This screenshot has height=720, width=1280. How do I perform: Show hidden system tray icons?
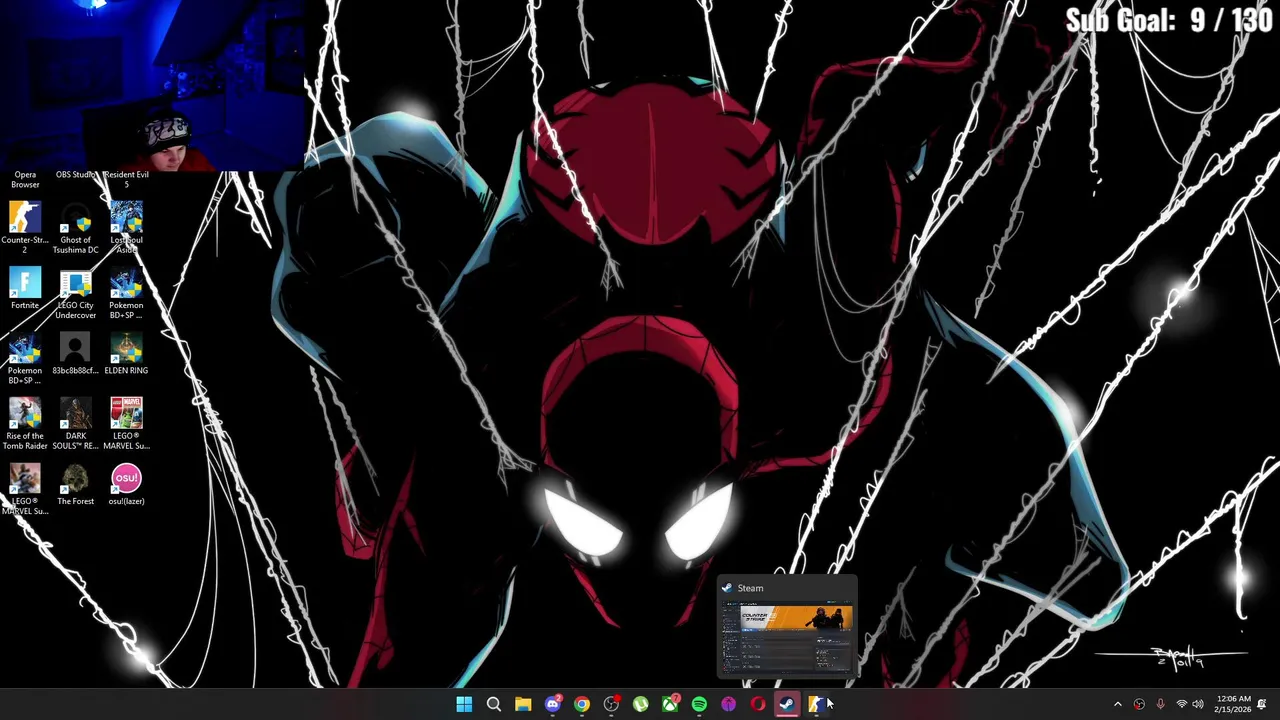pyautogui.click(x=1118, y=704)
